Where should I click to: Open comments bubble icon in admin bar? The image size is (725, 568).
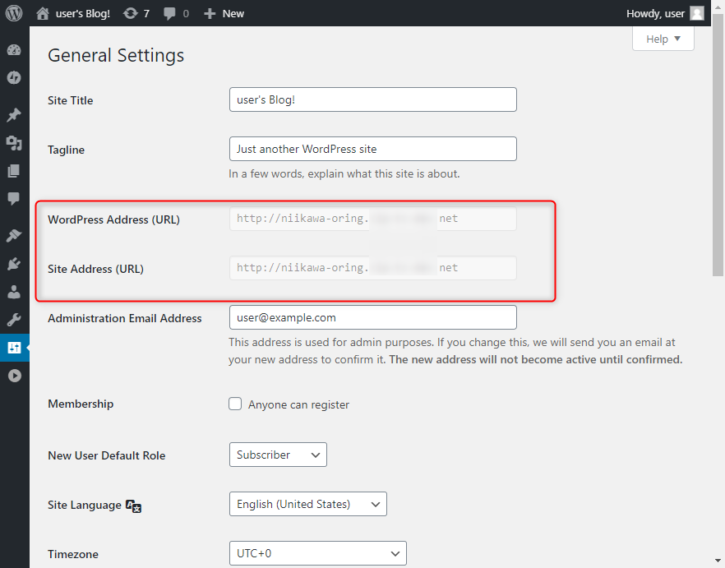pyautogui.click(x=169, y=13)
